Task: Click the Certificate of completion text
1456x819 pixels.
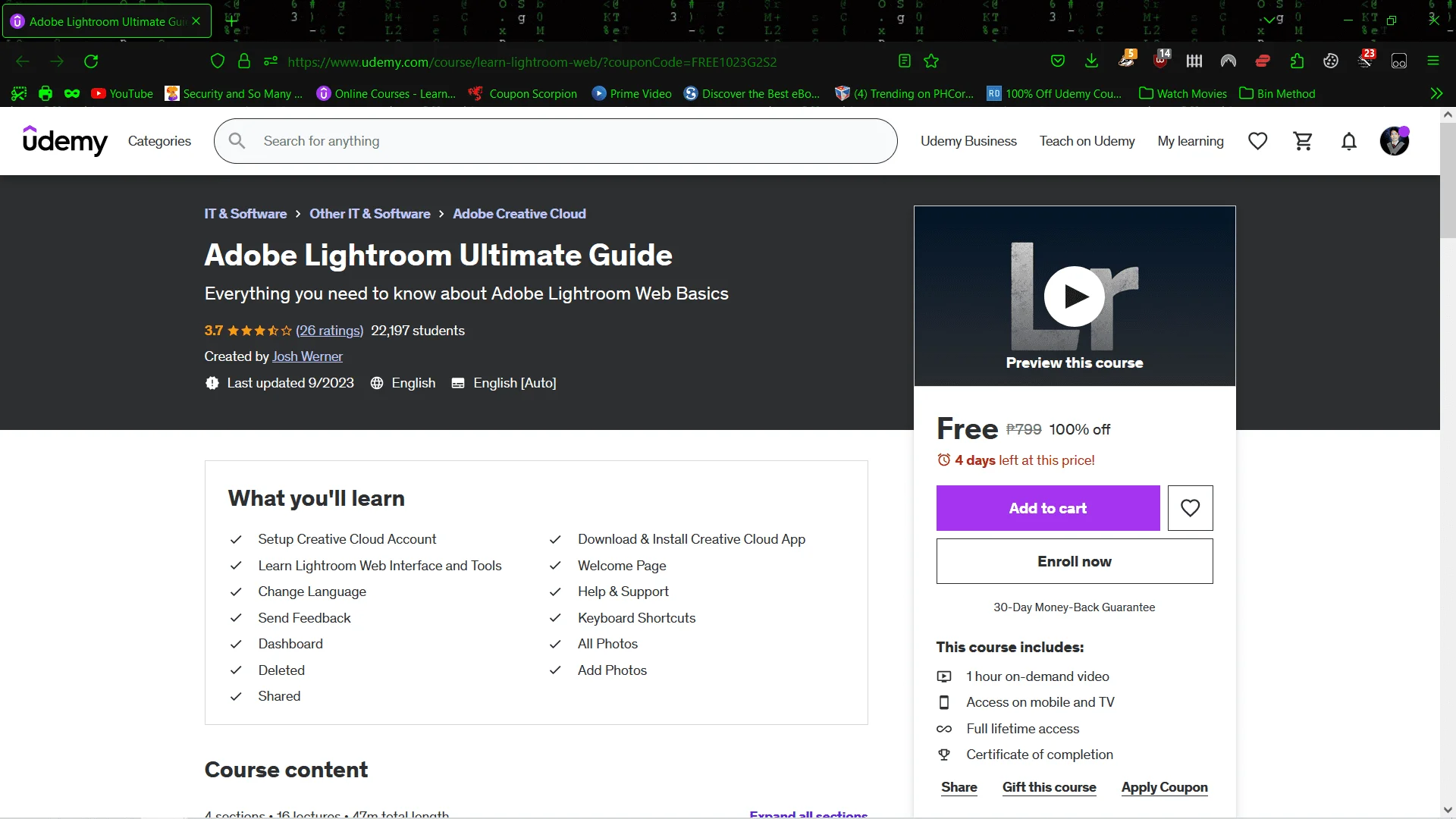Action: (1039, 755)
